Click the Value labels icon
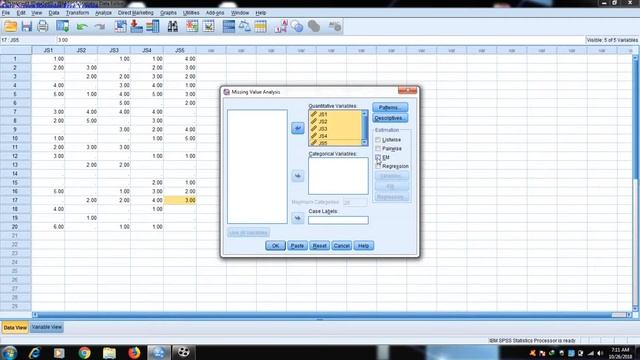This screenshot has width=640, height=360. [x=281, y=27]
